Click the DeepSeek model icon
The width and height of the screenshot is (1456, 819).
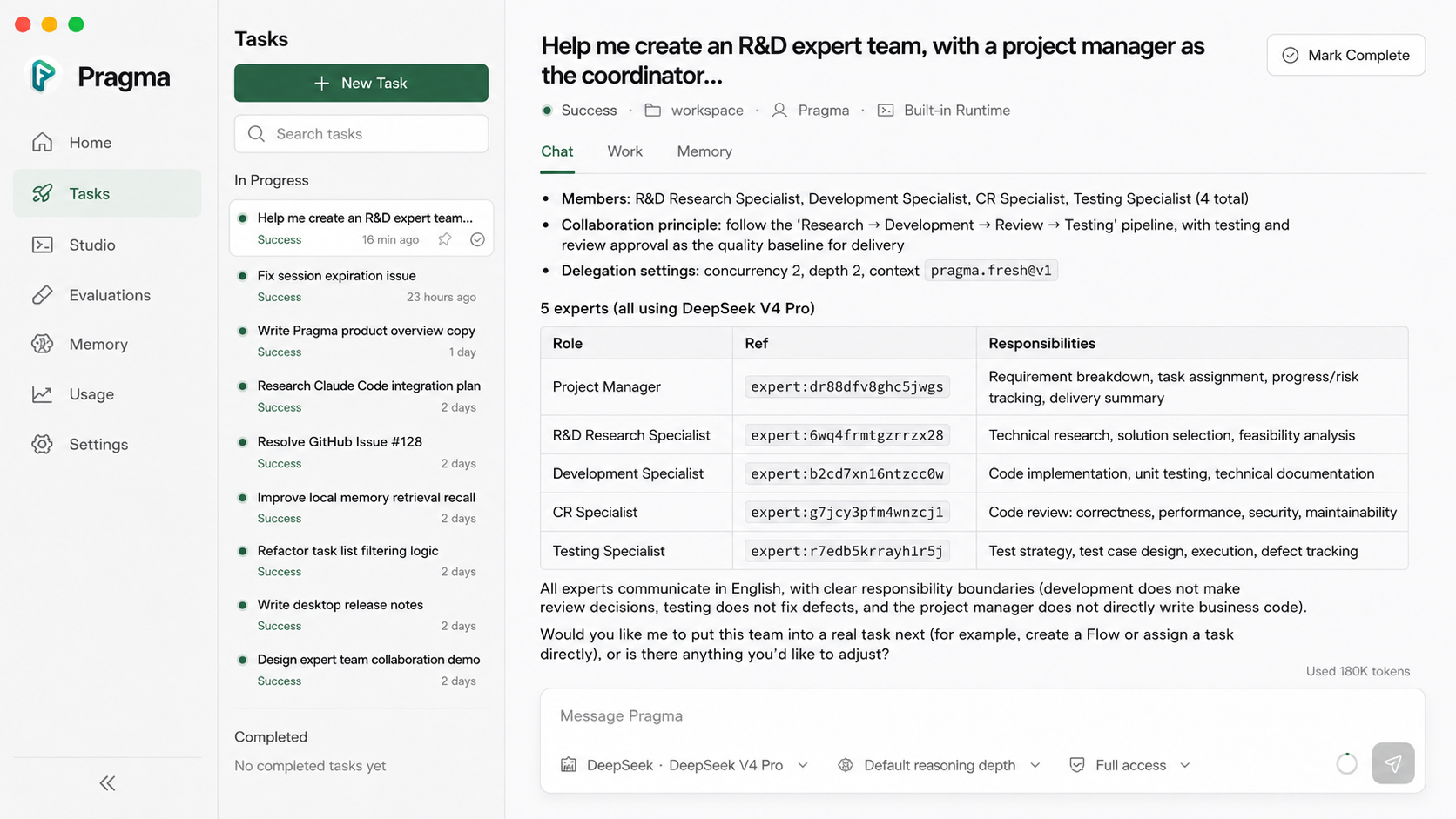click(x=569, y=765)
